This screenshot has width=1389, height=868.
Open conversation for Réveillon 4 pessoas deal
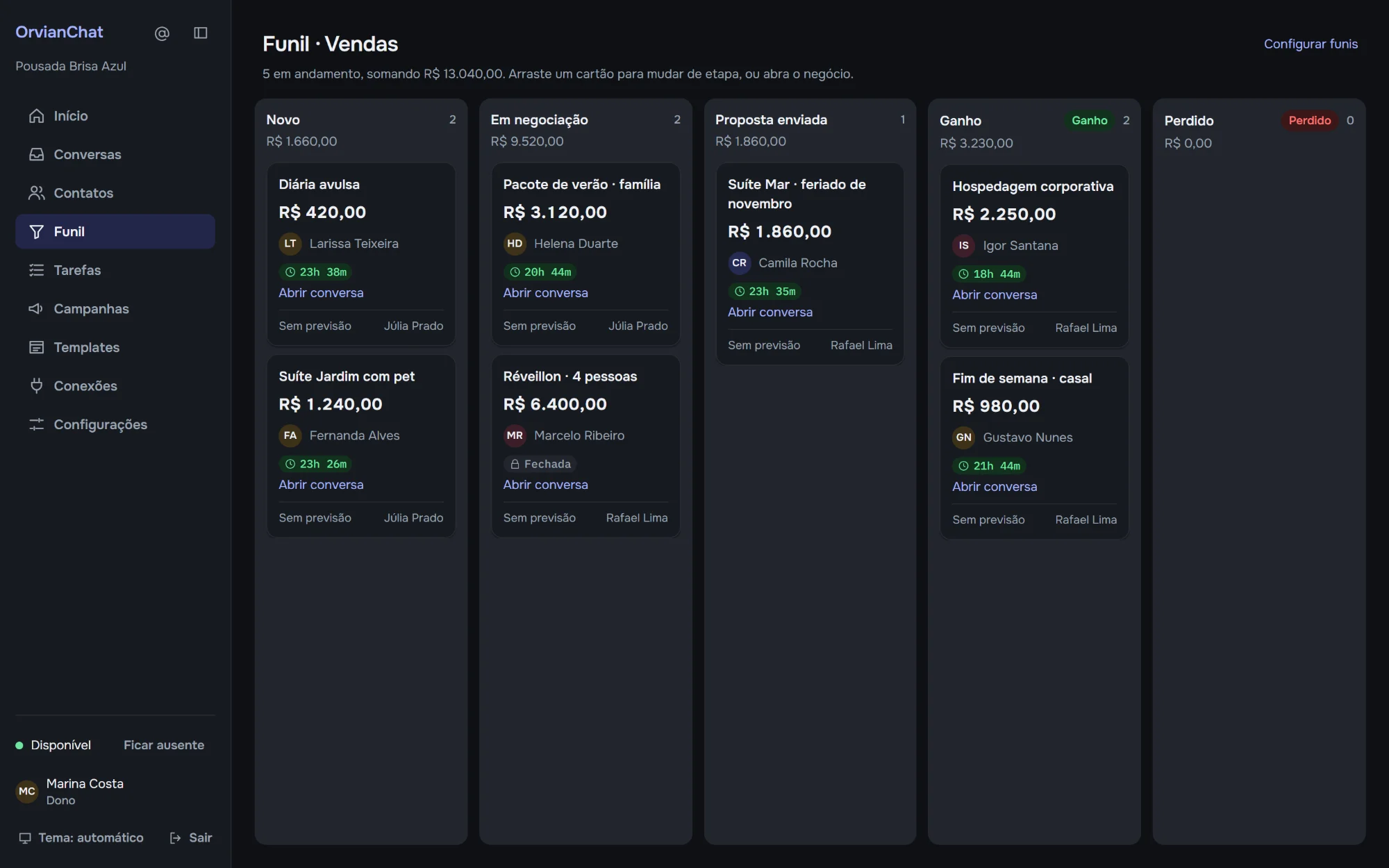pos(545,485)
